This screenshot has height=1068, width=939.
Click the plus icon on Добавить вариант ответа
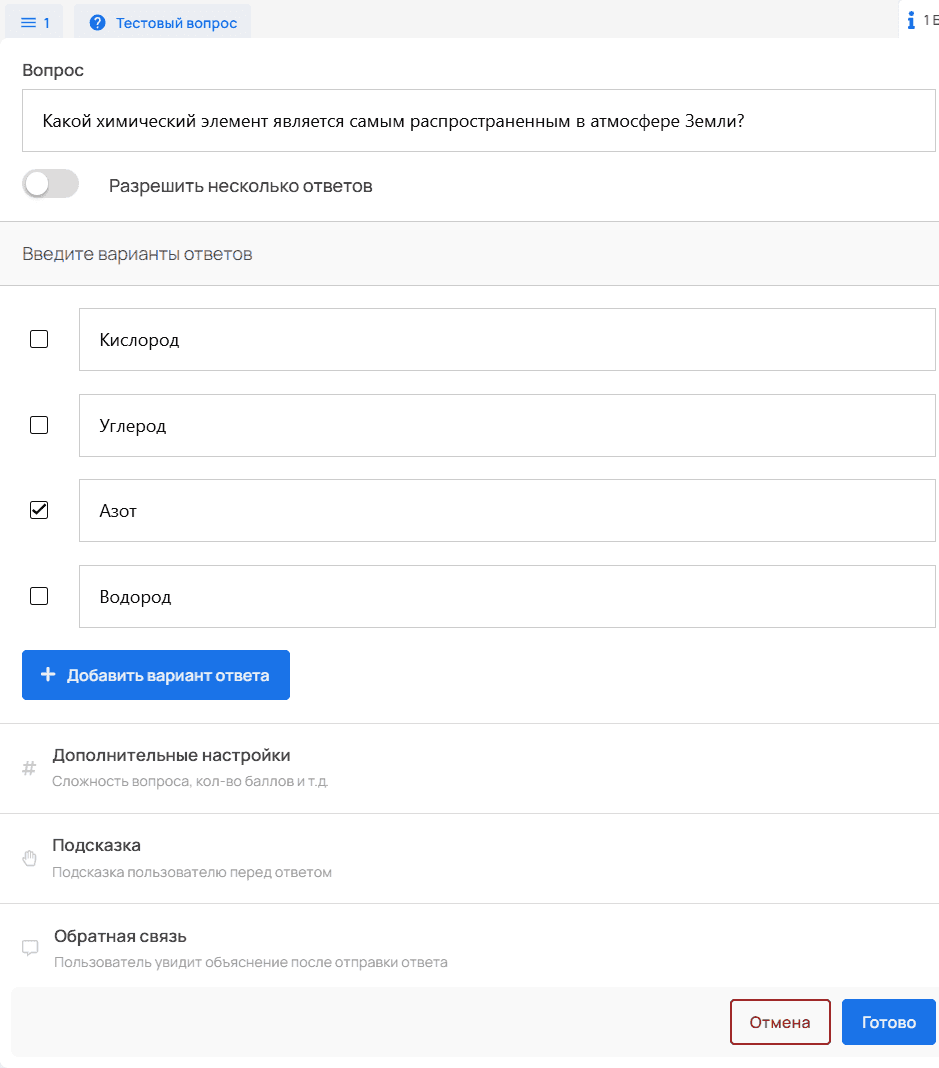48,674
